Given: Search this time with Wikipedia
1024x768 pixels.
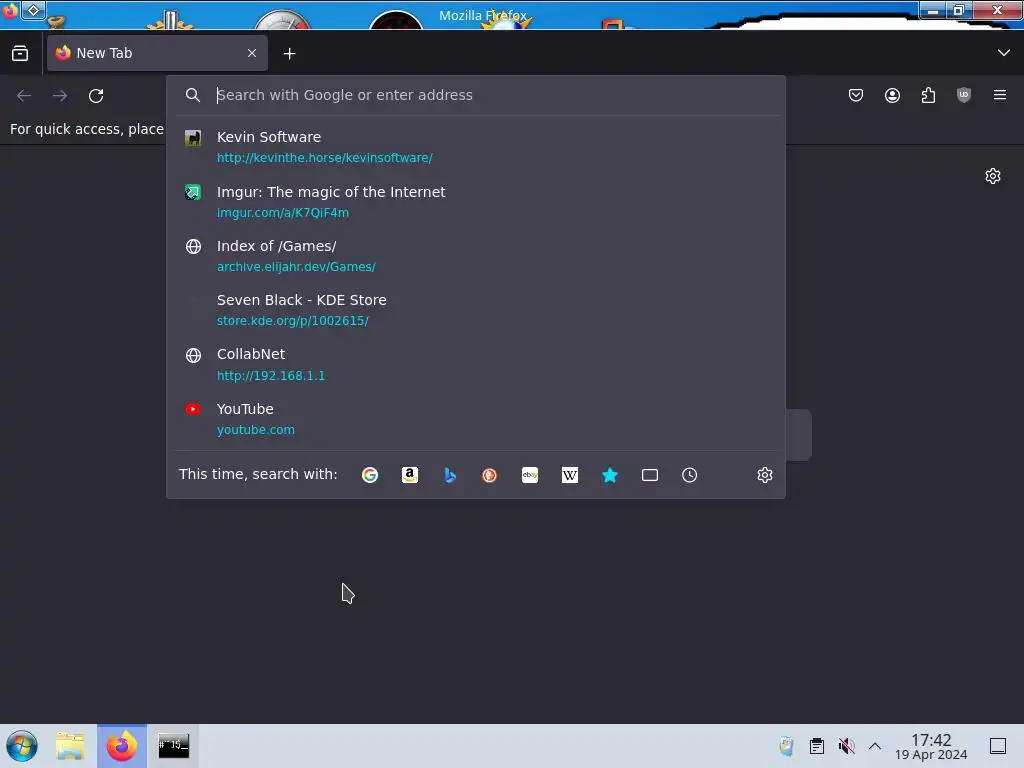Looking at the screenshot, I should [x=569, y=475].
